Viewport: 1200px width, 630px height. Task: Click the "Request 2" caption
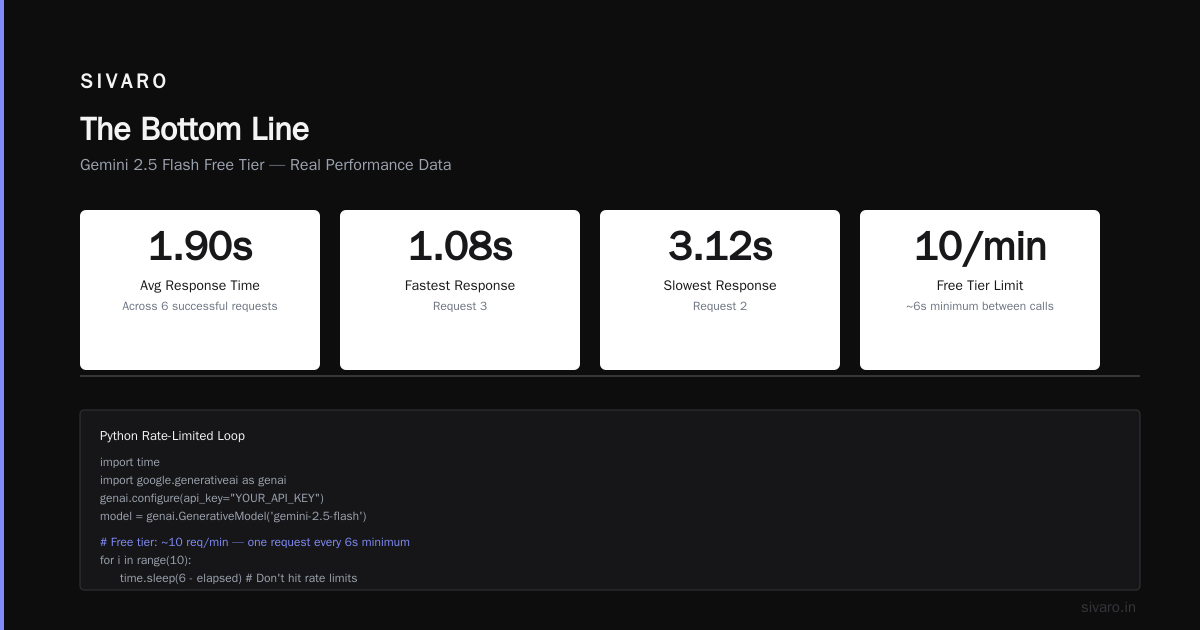tap(720, 306)
